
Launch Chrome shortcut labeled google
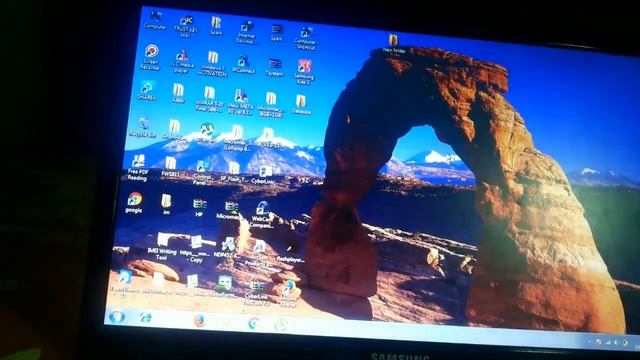[x=134, y=203]
